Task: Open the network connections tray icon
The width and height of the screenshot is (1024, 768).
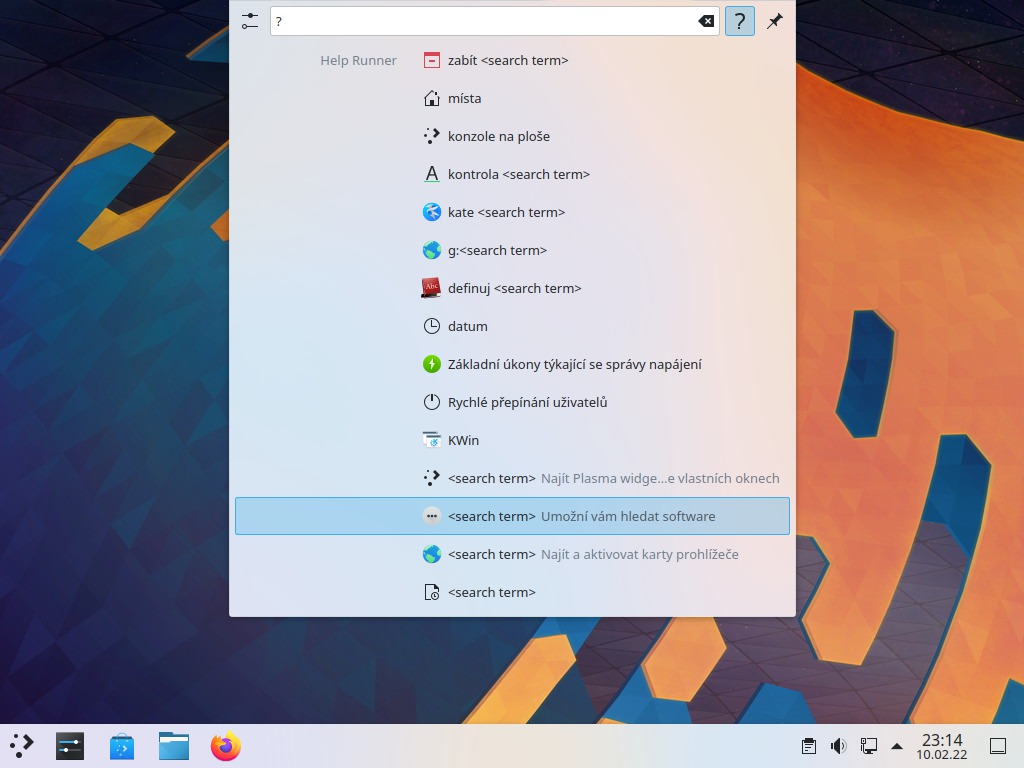Action: point(869,746)
